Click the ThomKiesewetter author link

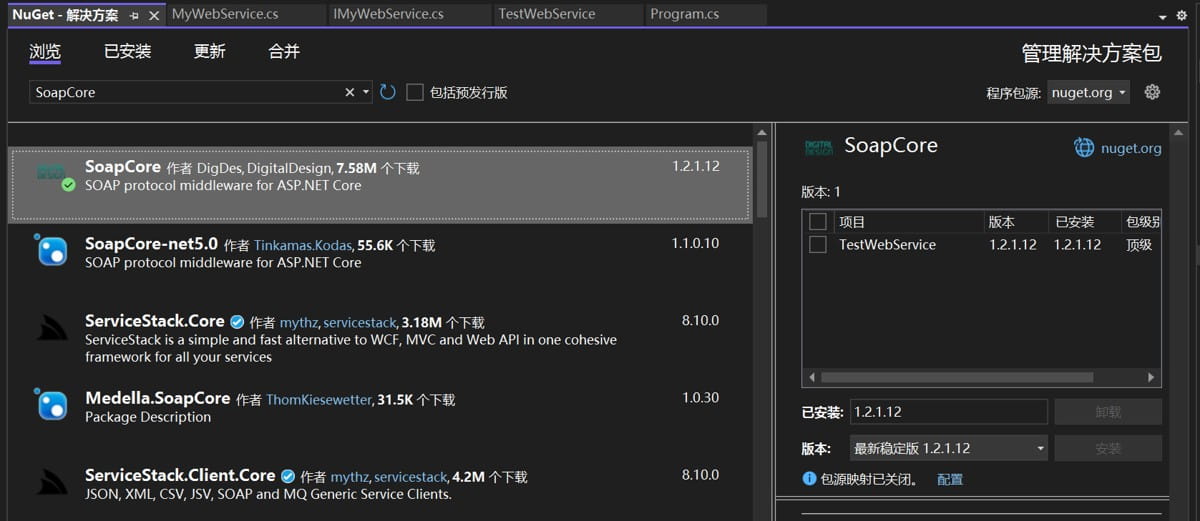point(319,399)
